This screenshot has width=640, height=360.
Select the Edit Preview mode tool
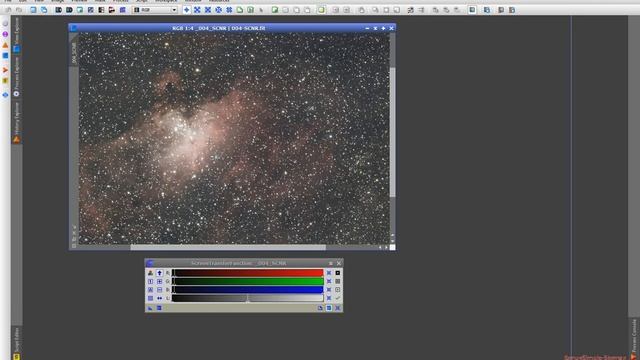click(250, 10)
